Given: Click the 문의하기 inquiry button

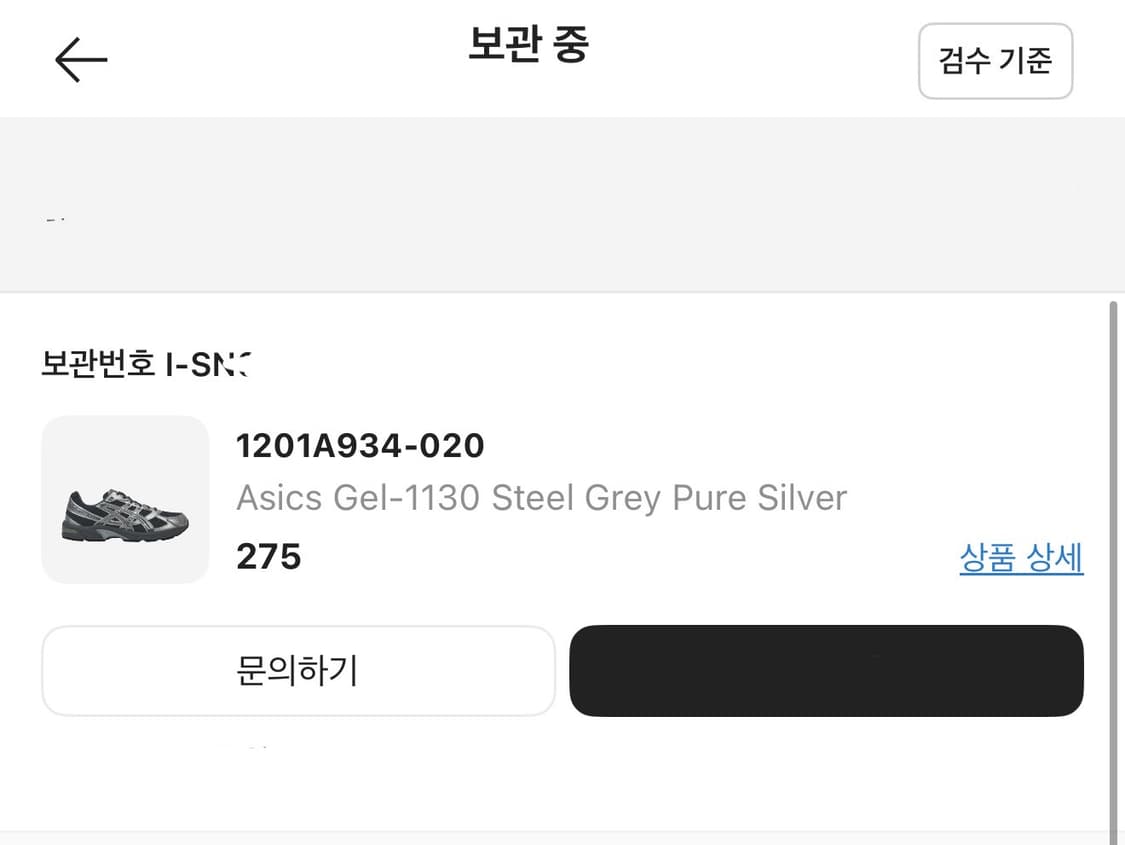Looking at the screenshot, I should click(298, 671).
